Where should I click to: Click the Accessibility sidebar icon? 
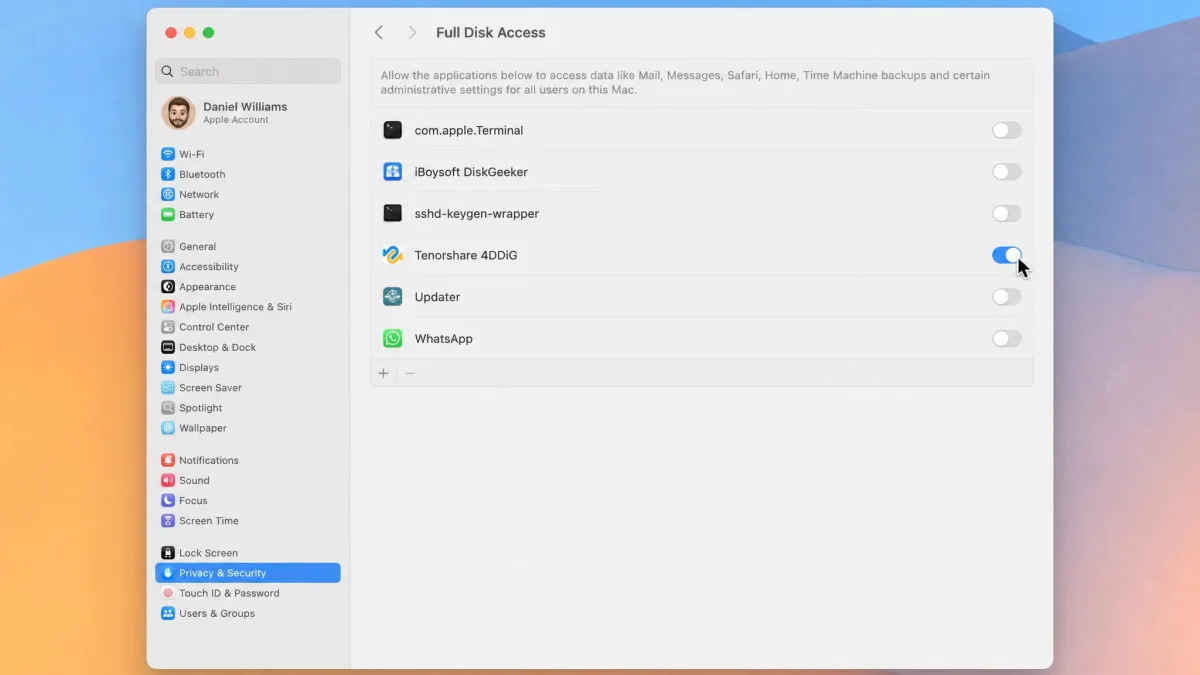(168, 266)
